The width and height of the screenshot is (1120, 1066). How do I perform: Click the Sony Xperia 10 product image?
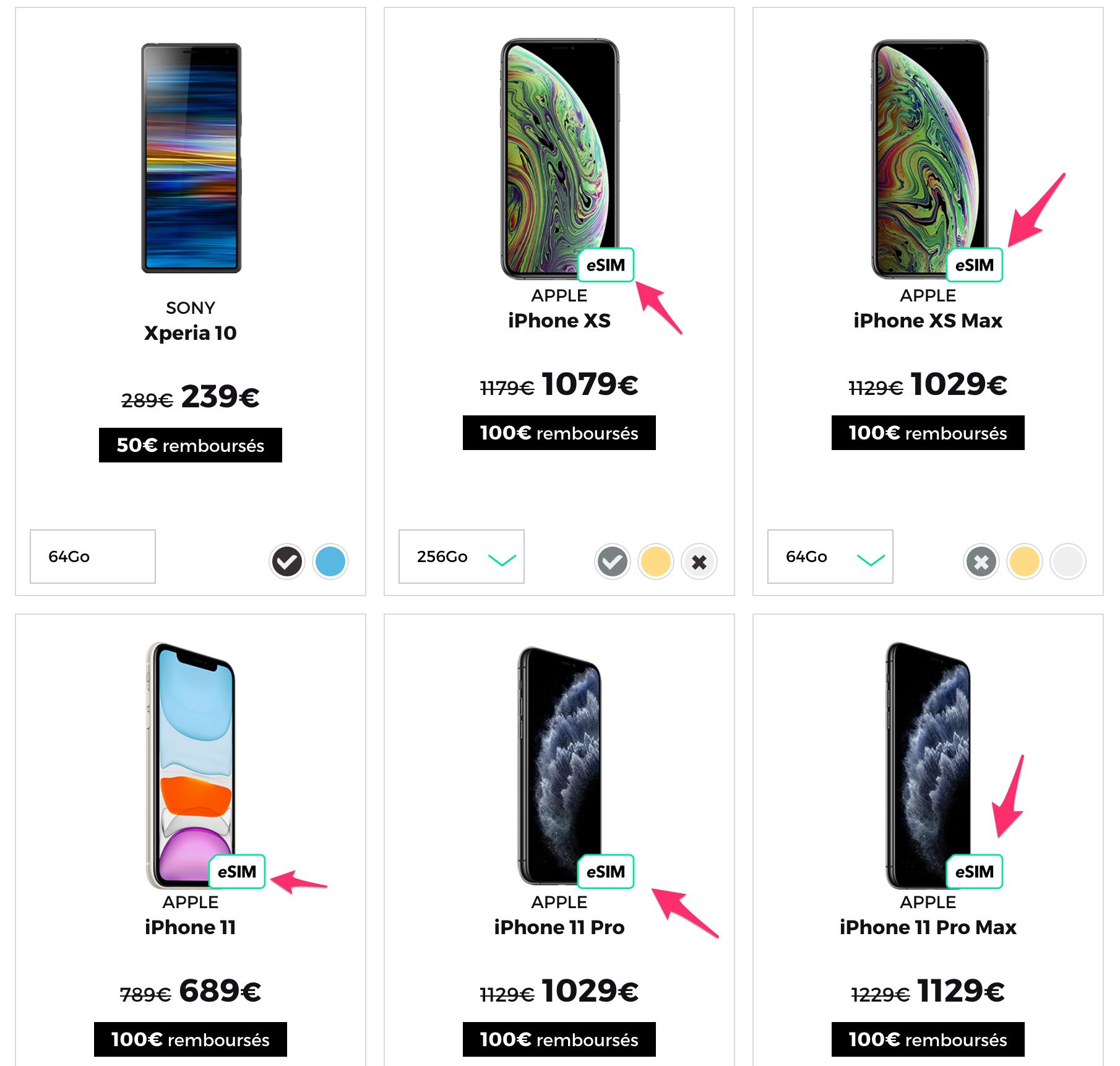[x=190, y=158]
